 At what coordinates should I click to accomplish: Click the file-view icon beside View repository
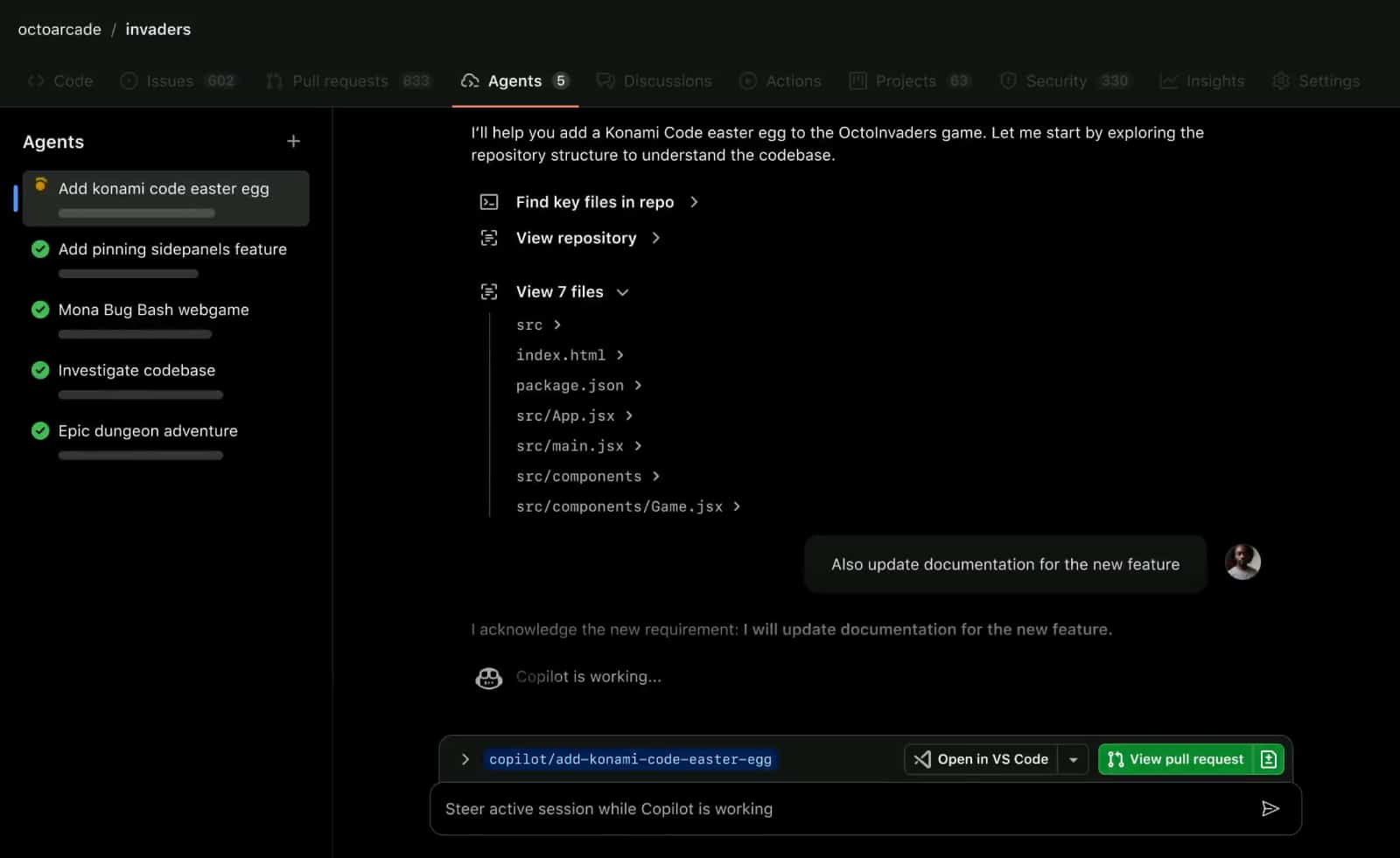489,238
